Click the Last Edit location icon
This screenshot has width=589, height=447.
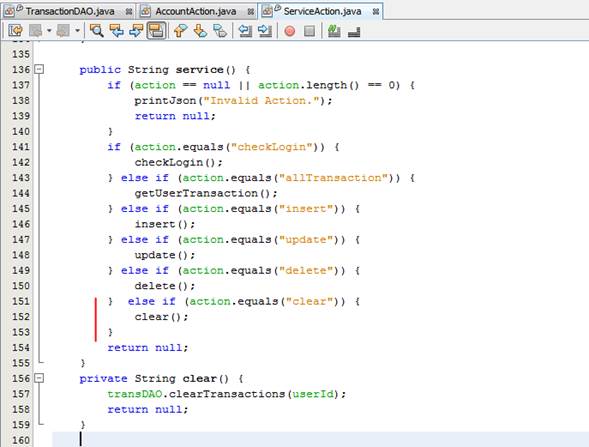tap(16, 31)
